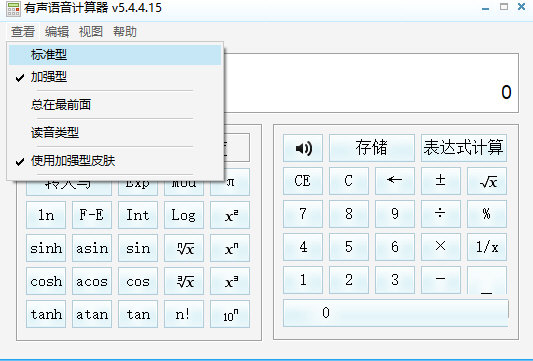
Task: Click the sin button
Action: click(x=138, y=248)
